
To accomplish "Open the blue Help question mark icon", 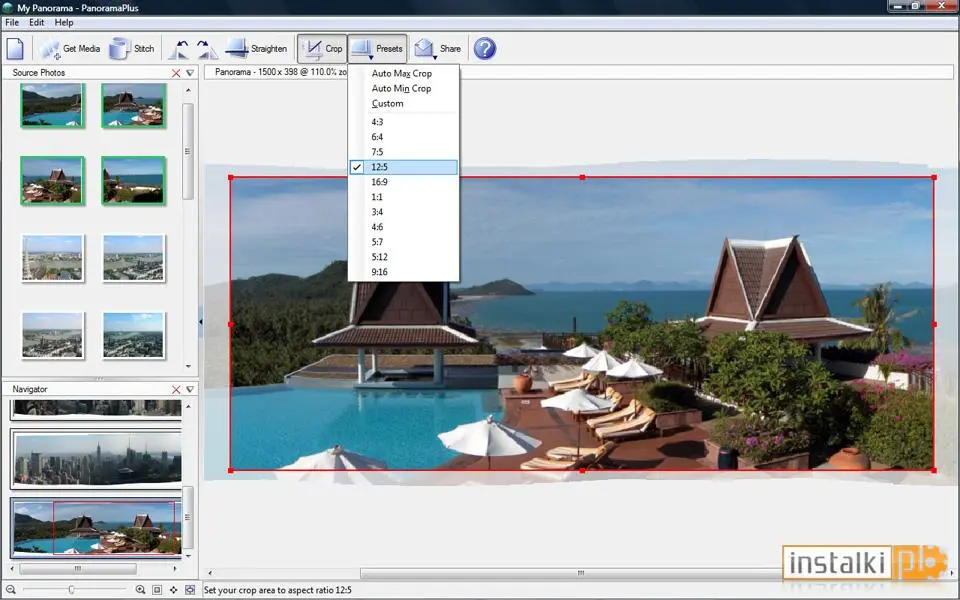I will click(485, 49).
